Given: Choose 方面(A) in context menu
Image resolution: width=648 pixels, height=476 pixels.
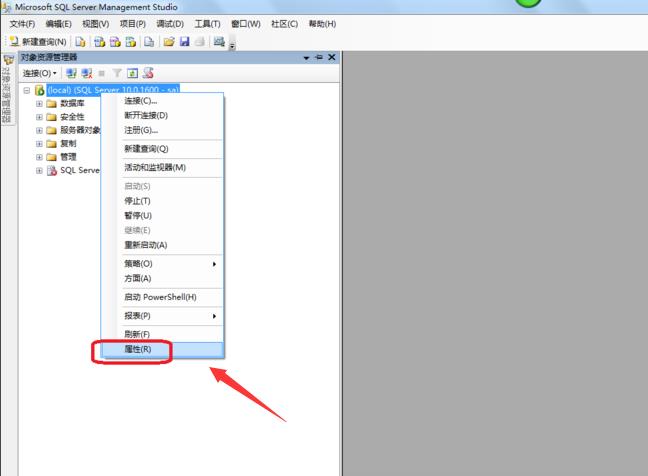Looking at the screenshot, I should tap(162, 278).
